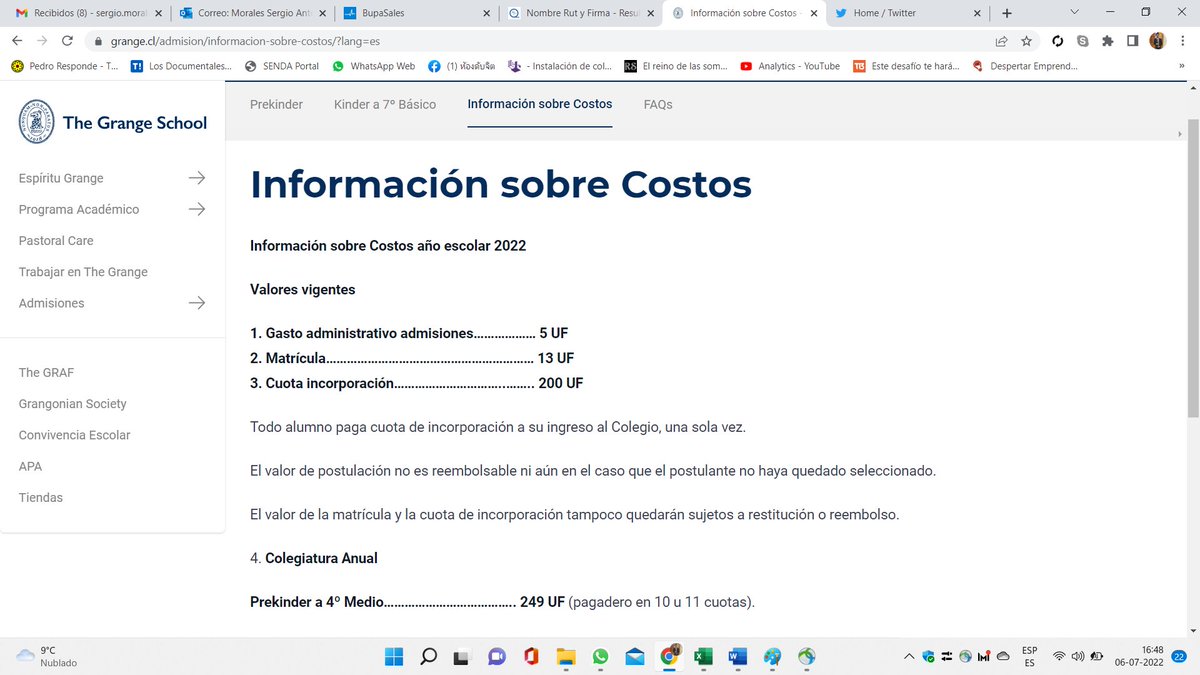The height and width of the screenshot is (675, 1200).
Task: Open the Chrome profile avatar
Action: click(1157, 41)
